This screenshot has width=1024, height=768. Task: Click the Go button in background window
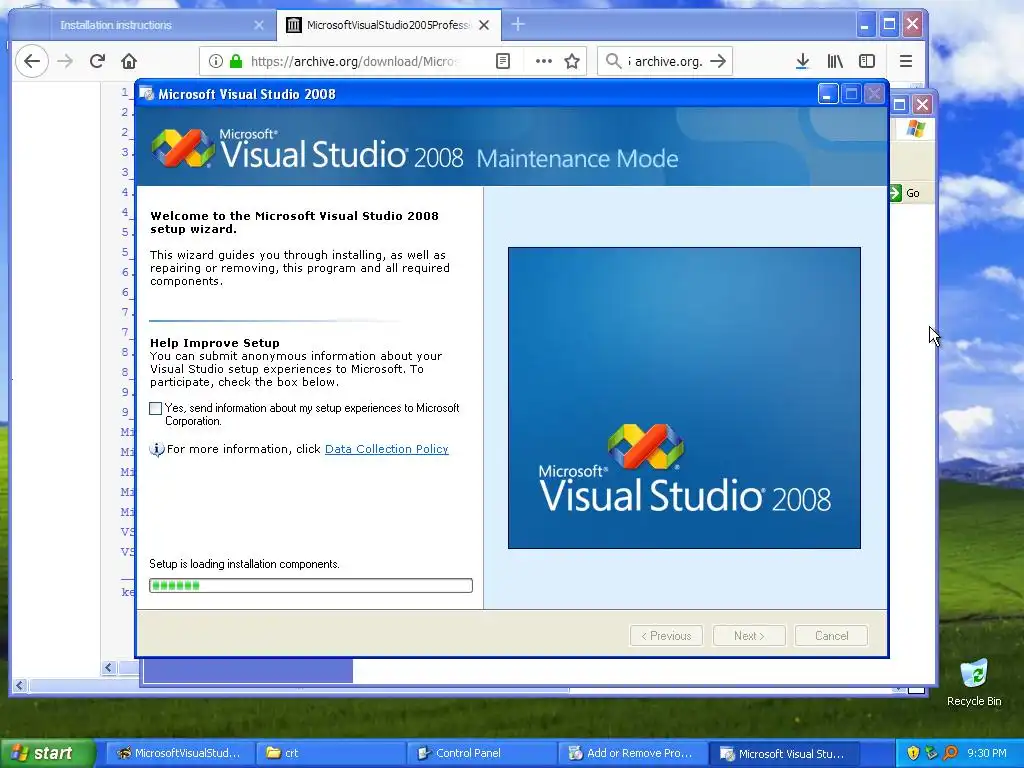pos(905,193)
